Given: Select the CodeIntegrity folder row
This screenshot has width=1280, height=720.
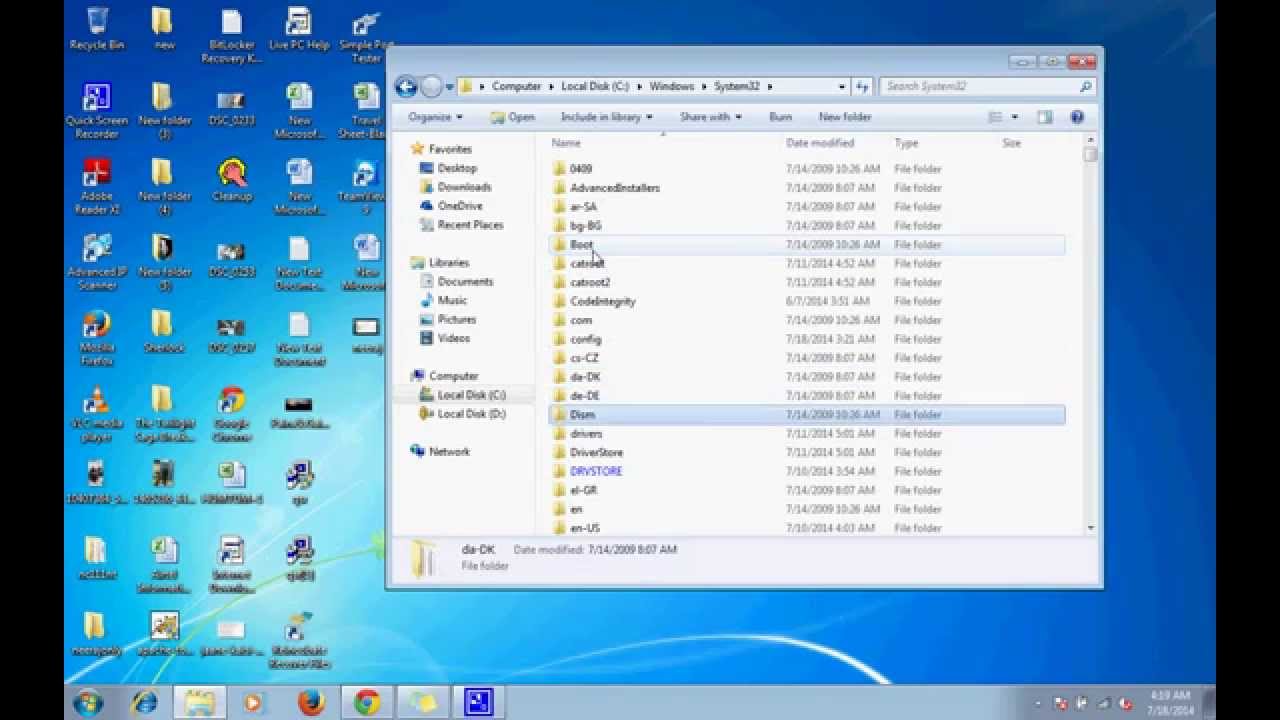Looking at the screenshot, I should 806,301.
